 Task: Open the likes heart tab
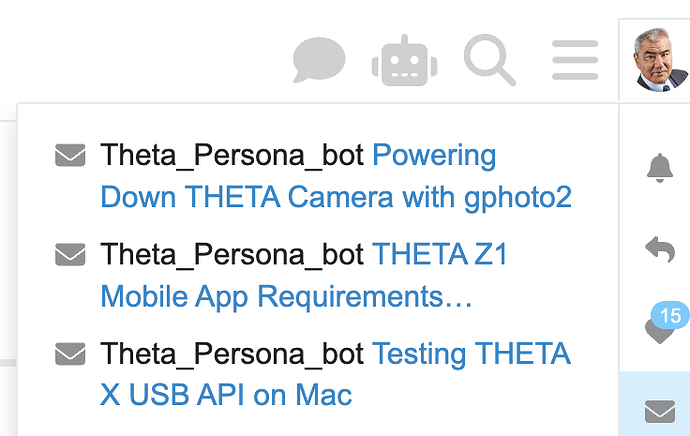(659, 331)
